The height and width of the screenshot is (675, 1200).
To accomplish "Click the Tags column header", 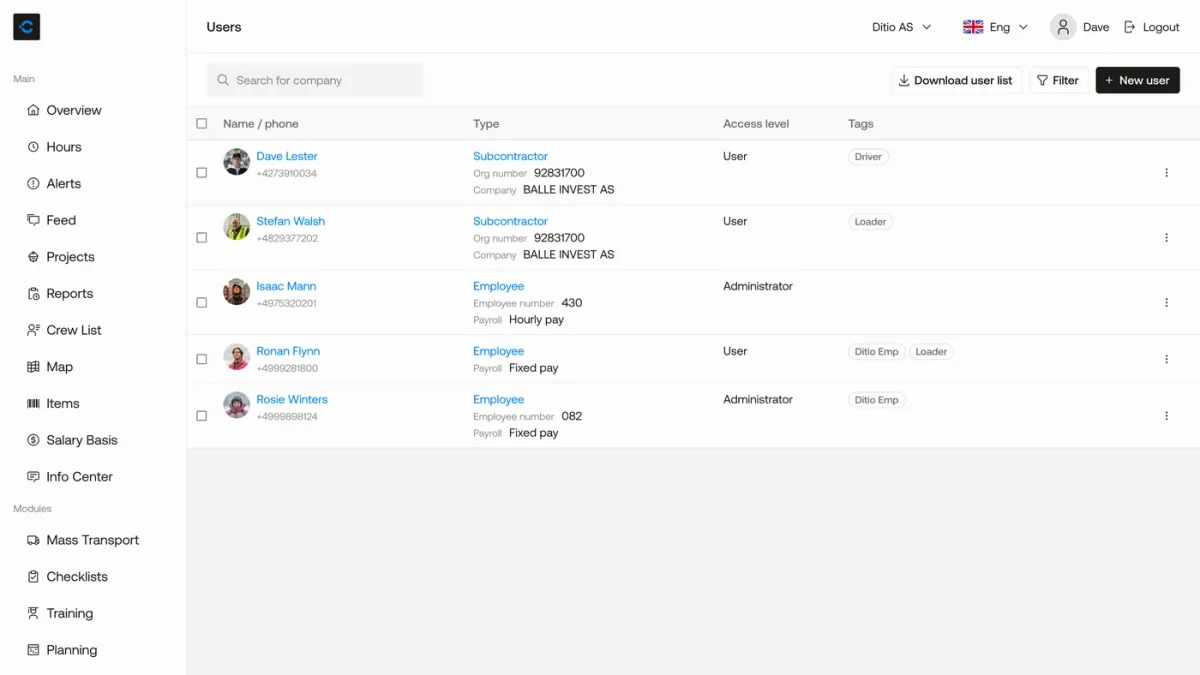I will click(x=861, y=124).
